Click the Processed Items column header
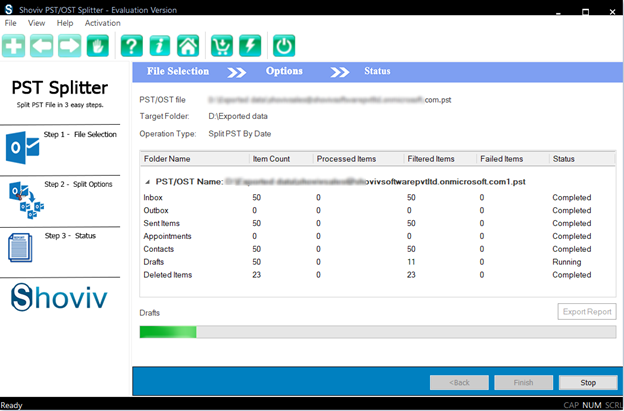Image resolution: width=624 pixels, height=411 pixels. (359, 159)
